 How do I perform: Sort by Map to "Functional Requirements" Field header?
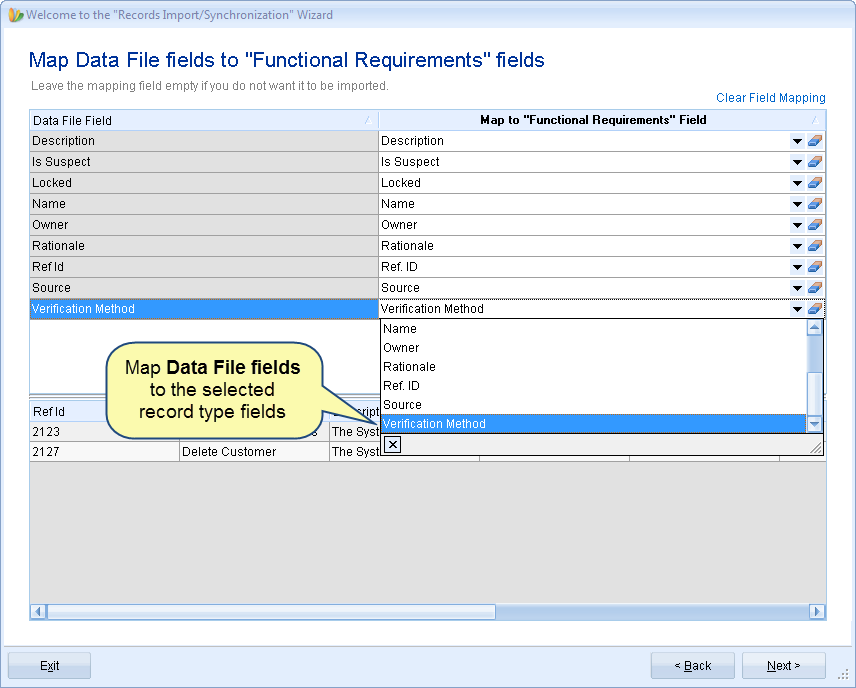tap(602, 120)
